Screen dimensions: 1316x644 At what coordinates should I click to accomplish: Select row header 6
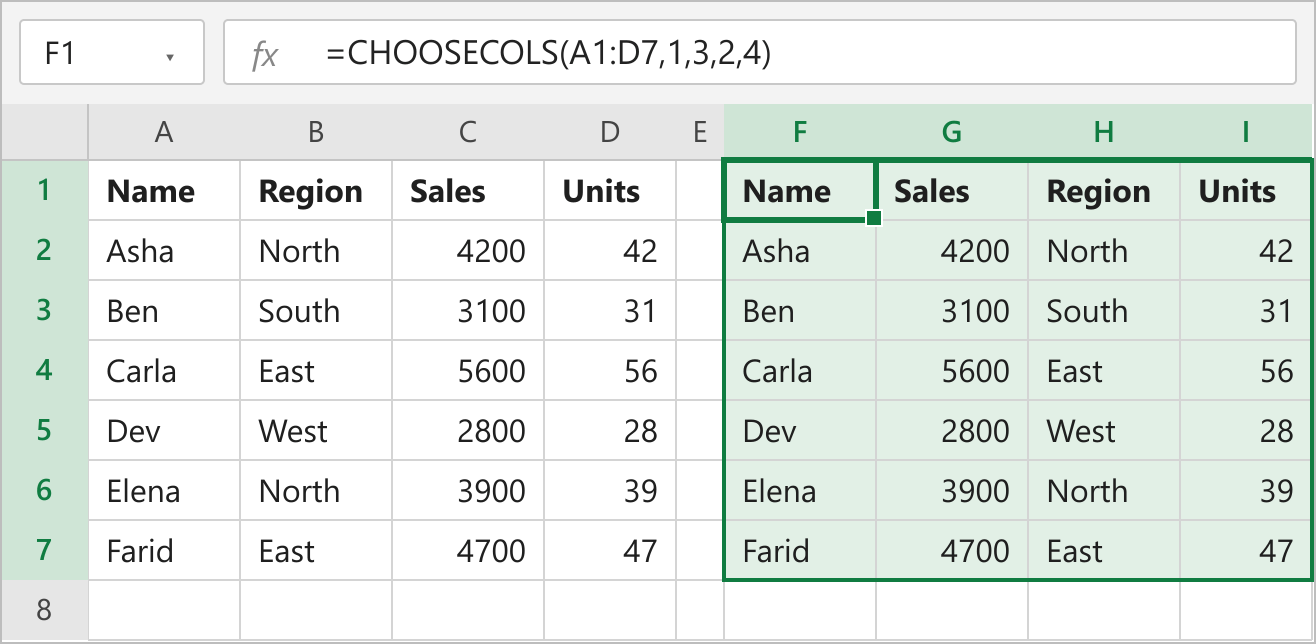pyautogui.click(x=44, y=490)
